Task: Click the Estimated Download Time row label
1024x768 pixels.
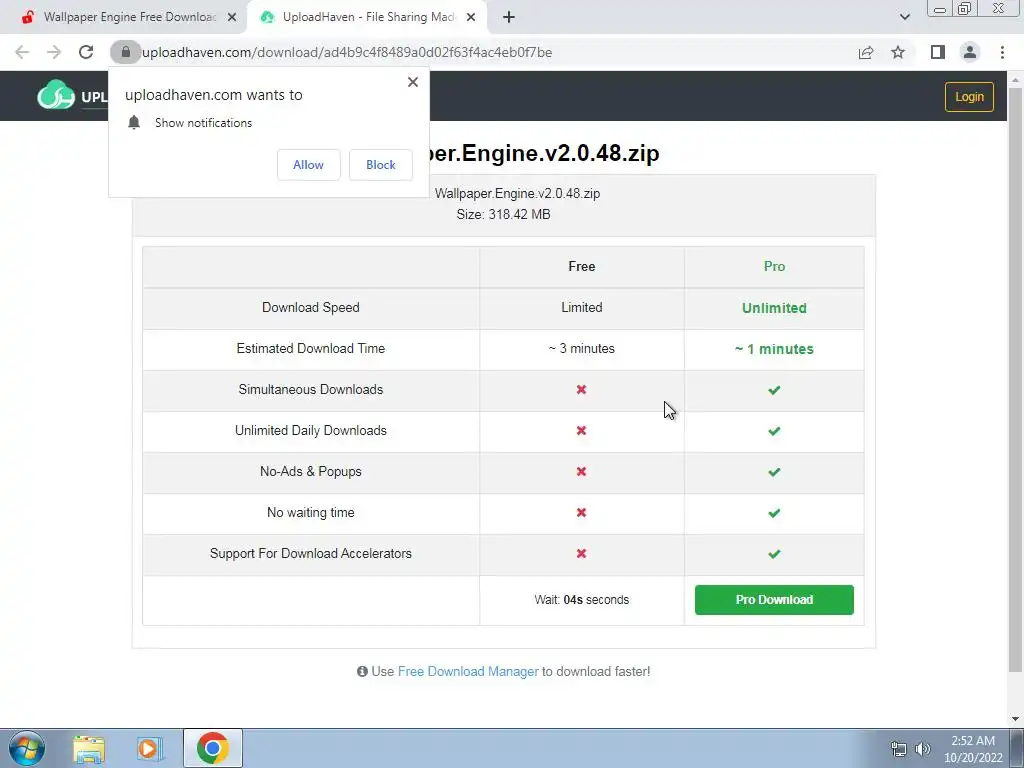Action: pyautogui.click(x=310, y=349)
